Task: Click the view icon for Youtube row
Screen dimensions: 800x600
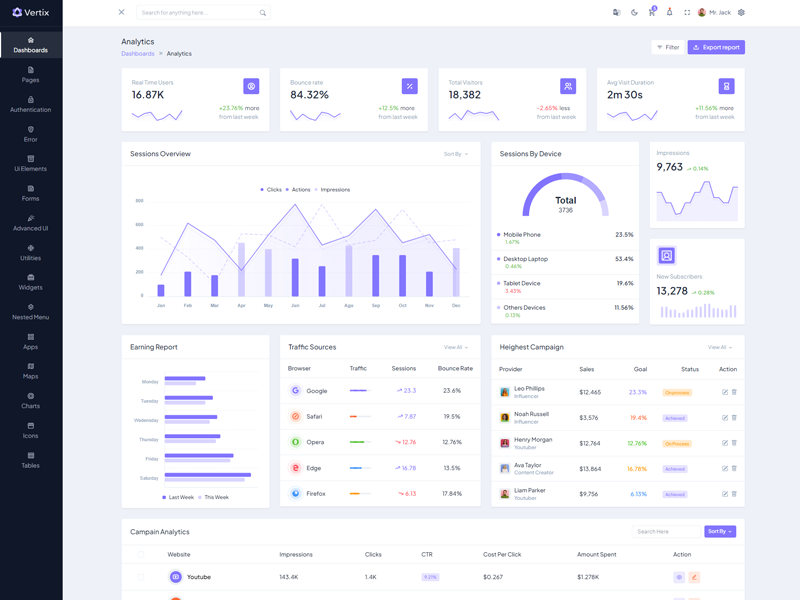Action: tap(679, 577)
